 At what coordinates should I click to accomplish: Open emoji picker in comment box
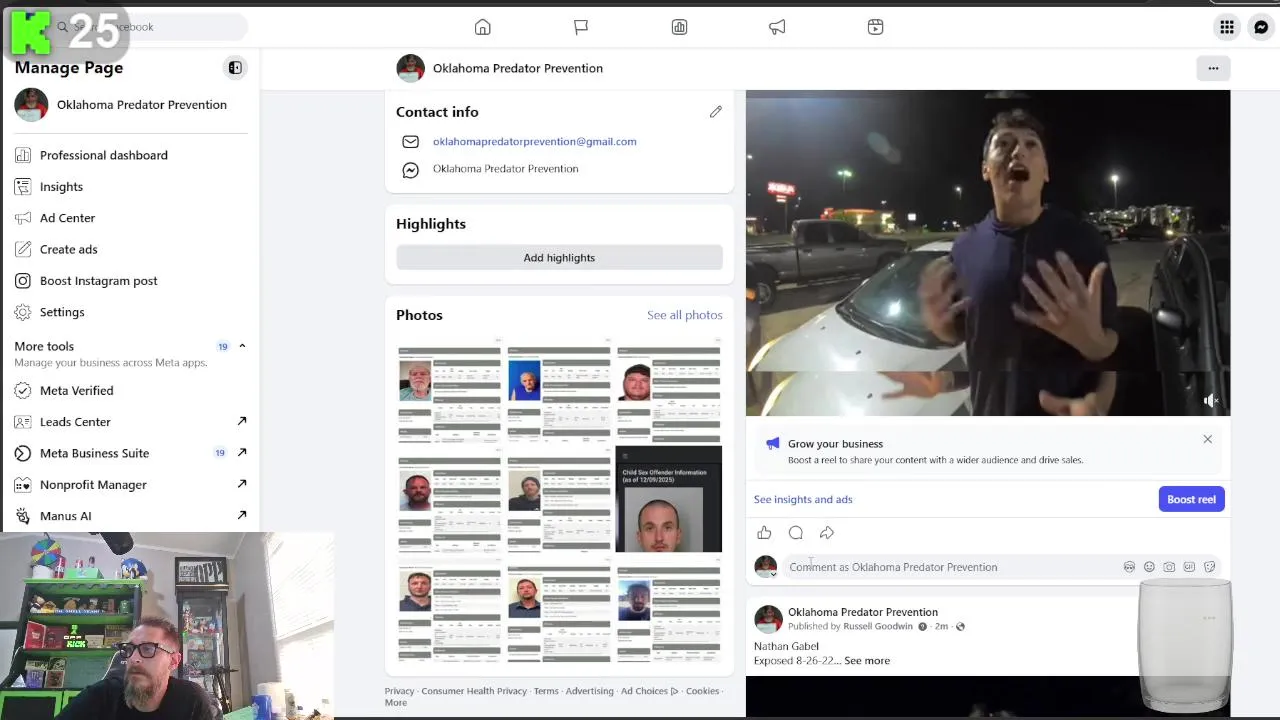[x=1149, y=567]
